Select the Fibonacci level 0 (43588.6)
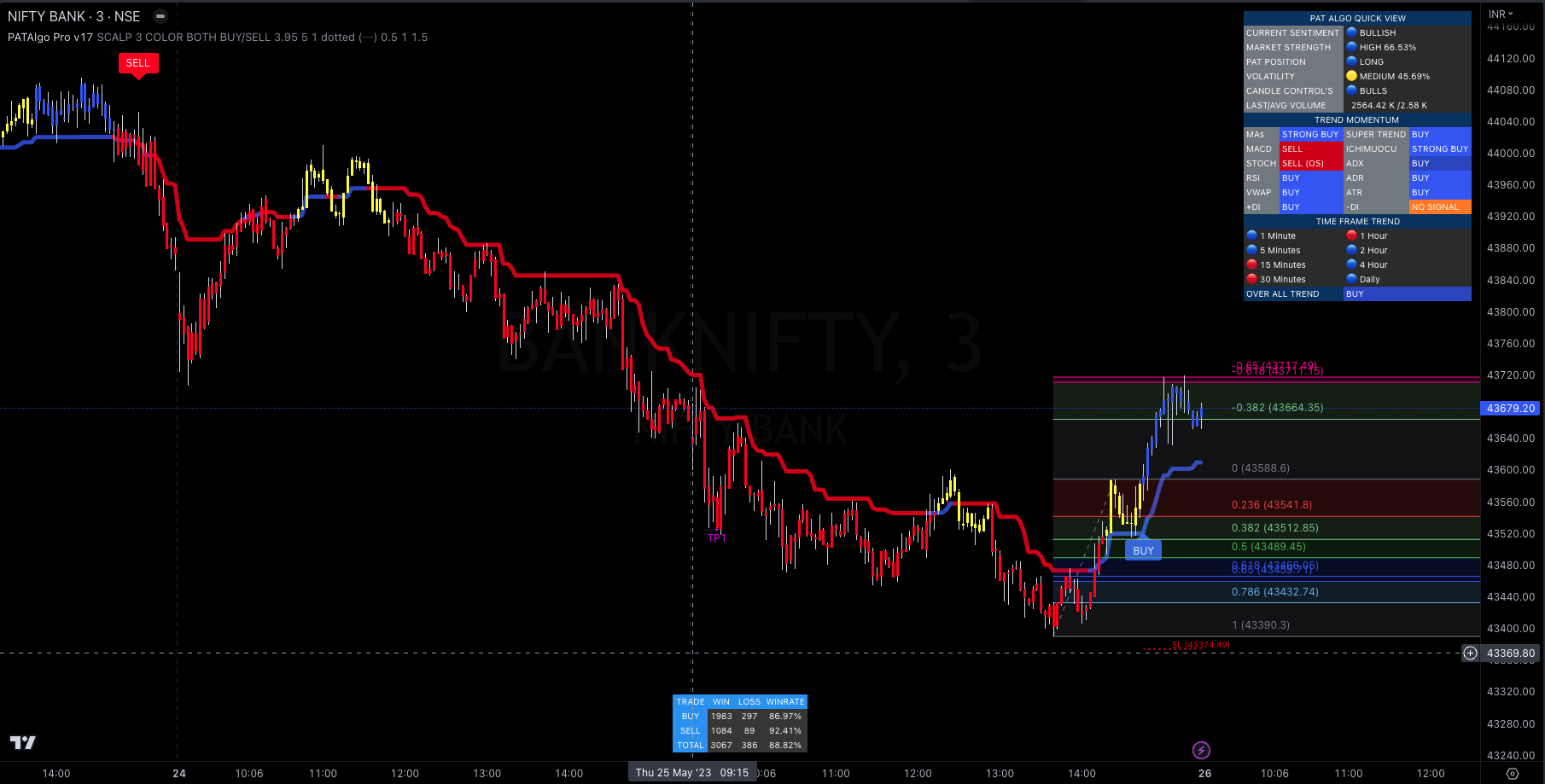 point(1261,468)
